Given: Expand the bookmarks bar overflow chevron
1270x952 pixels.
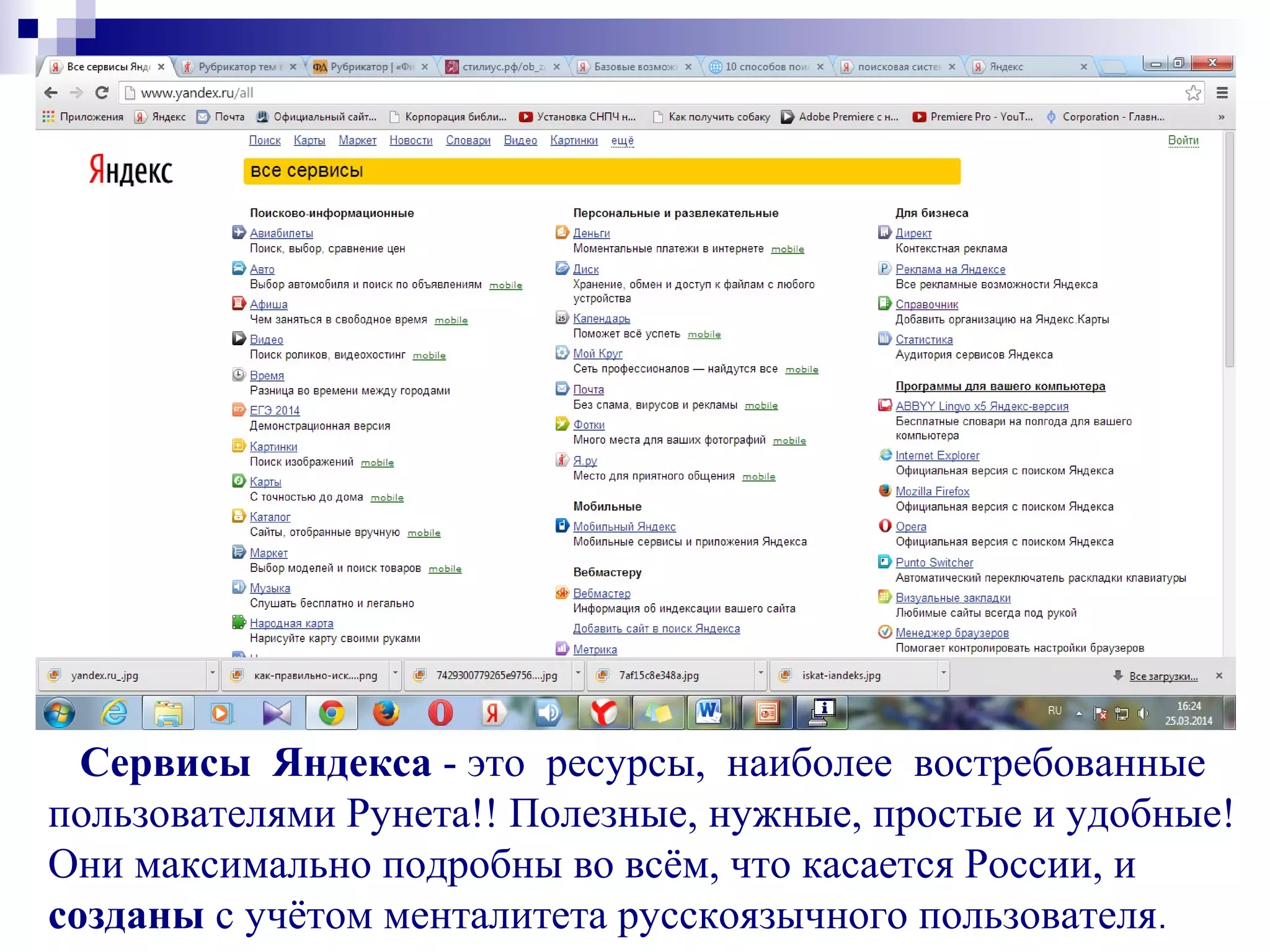Looking at the screenshot, I should (1221, 117).
